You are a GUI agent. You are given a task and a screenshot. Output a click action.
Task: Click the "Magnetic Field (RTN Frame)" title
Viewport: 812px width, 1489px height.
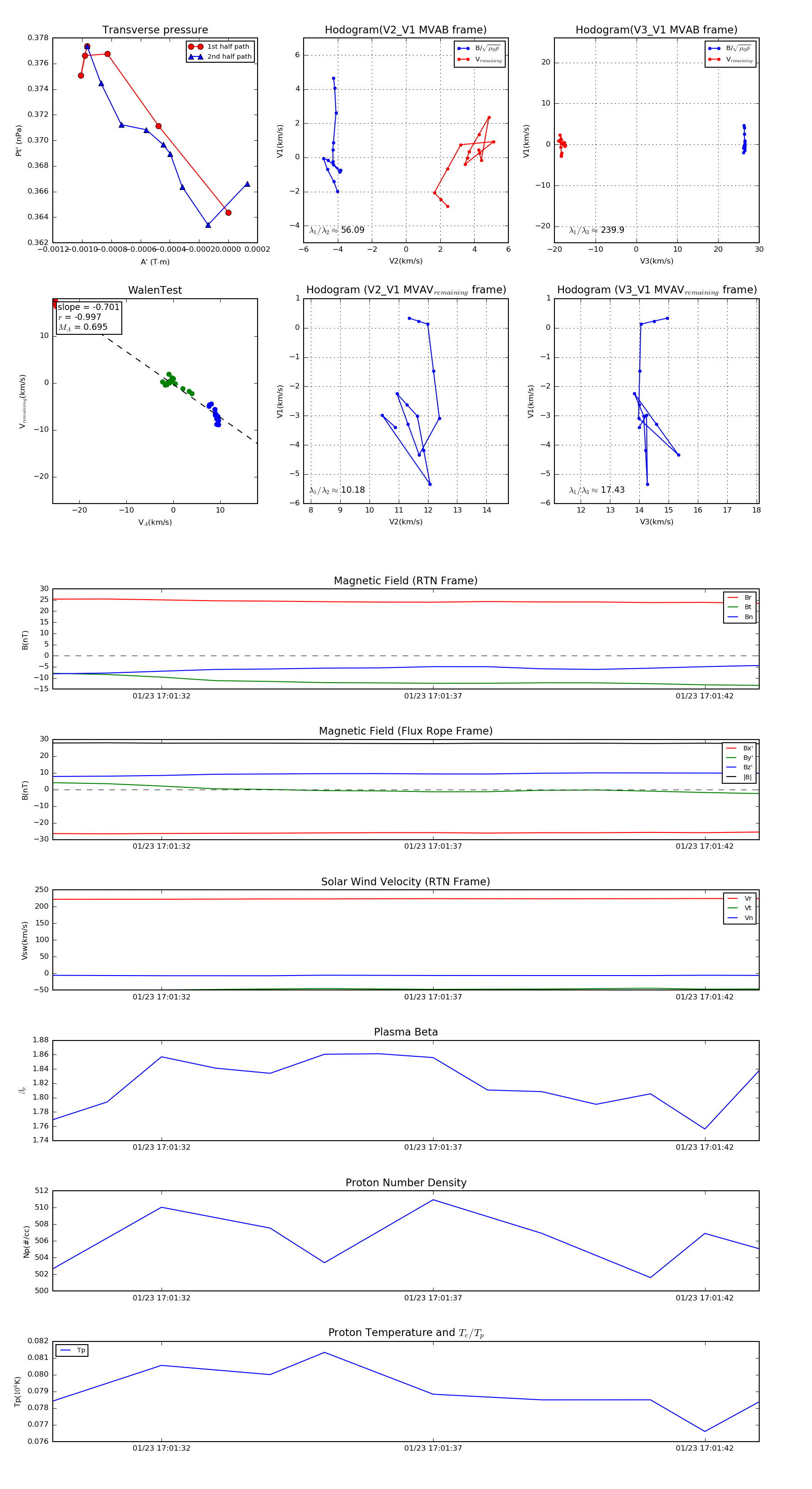click(x=406, y=581)
